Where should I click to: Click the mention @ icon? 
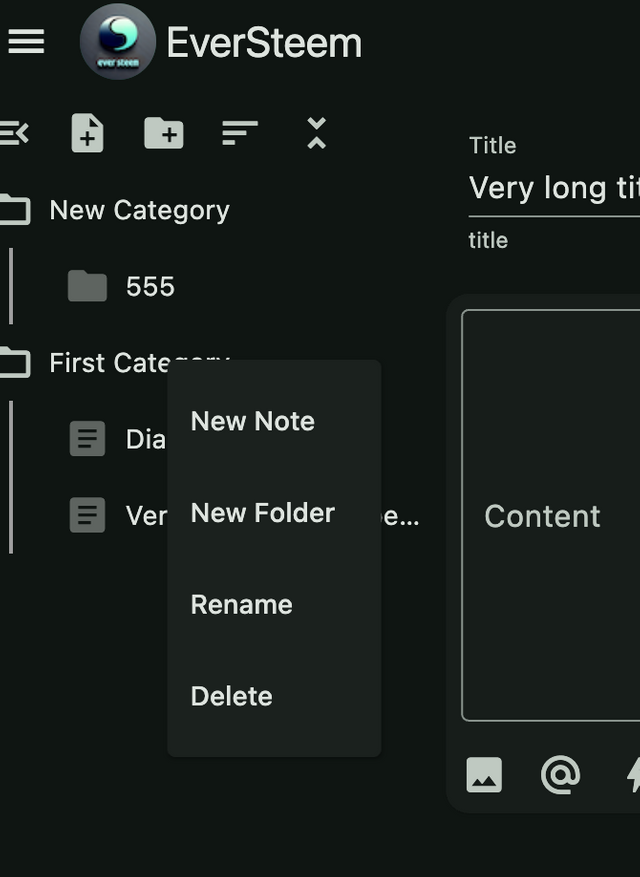click(x=560, y=775)
